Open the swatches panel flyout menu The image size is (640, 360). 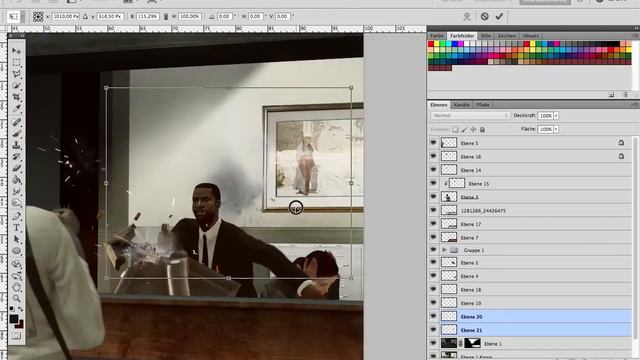click(x=635, y=36)
